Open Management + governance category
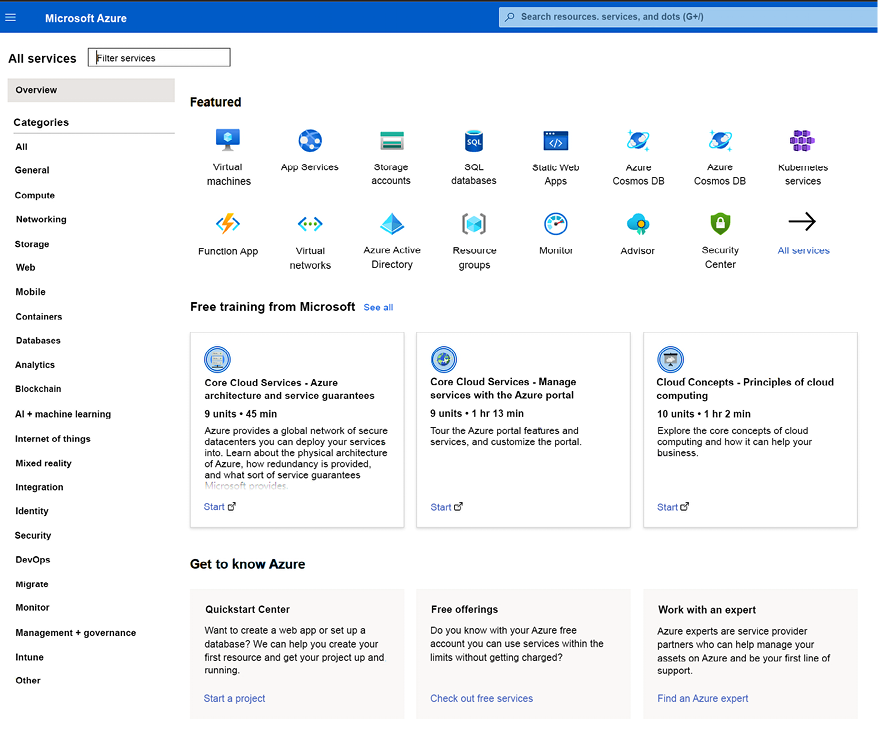The height and width of the screenshot is (729, 878). 76,633
